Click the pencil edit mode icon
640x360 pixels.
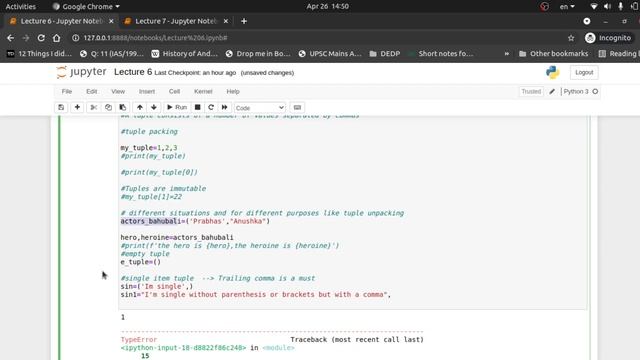coord(552,91)
